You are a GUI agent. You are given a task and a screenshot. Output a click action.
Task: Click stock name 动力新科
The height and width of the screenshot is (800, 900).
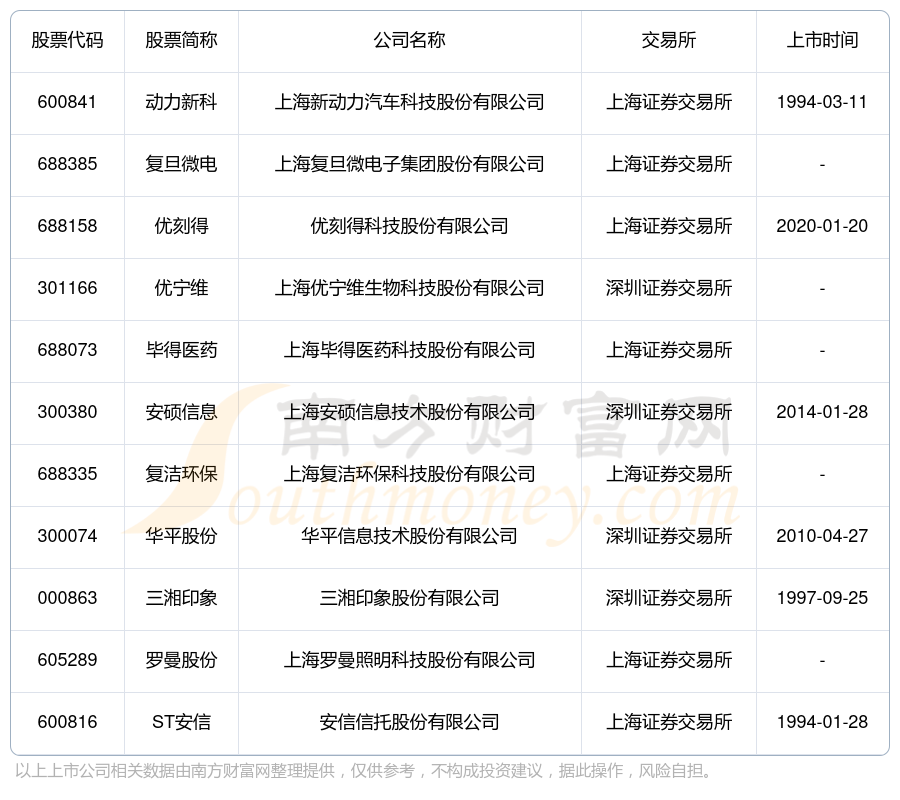pos(181,102)
